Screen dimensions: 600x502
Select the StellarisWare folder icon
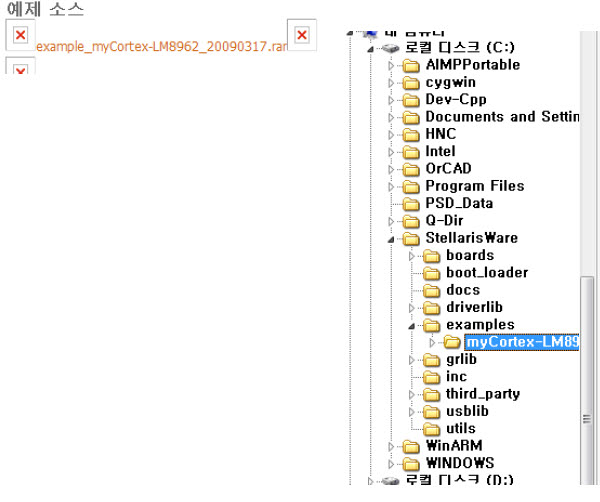pyautogui.click(x=411, y=239)
